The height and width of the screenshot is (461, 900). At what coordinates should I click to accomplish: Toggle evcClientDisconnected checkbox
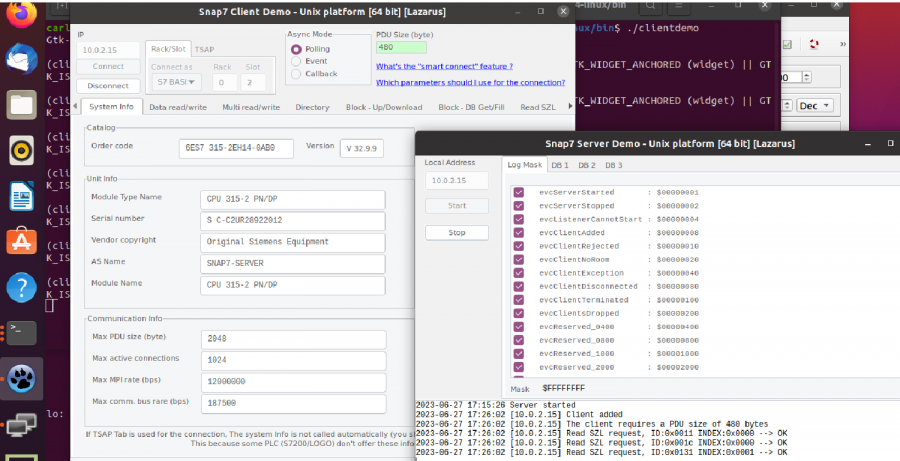[519, 286]
